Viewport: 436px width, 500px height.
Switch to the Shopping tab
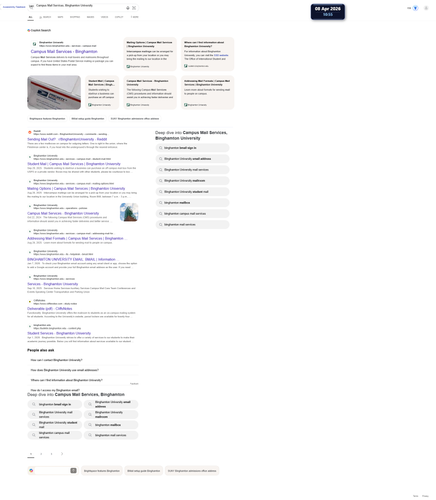pyautogui.click(x=75, y=17)
